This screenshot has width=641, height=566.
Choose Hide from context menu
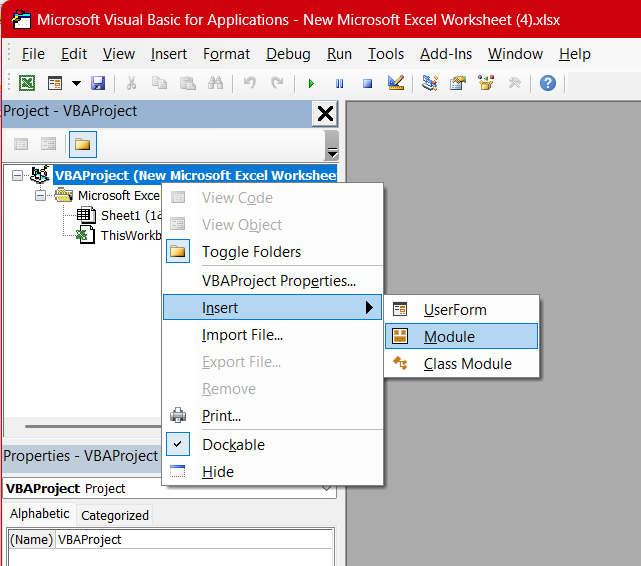pyautogui.click(x=273, y=472)
